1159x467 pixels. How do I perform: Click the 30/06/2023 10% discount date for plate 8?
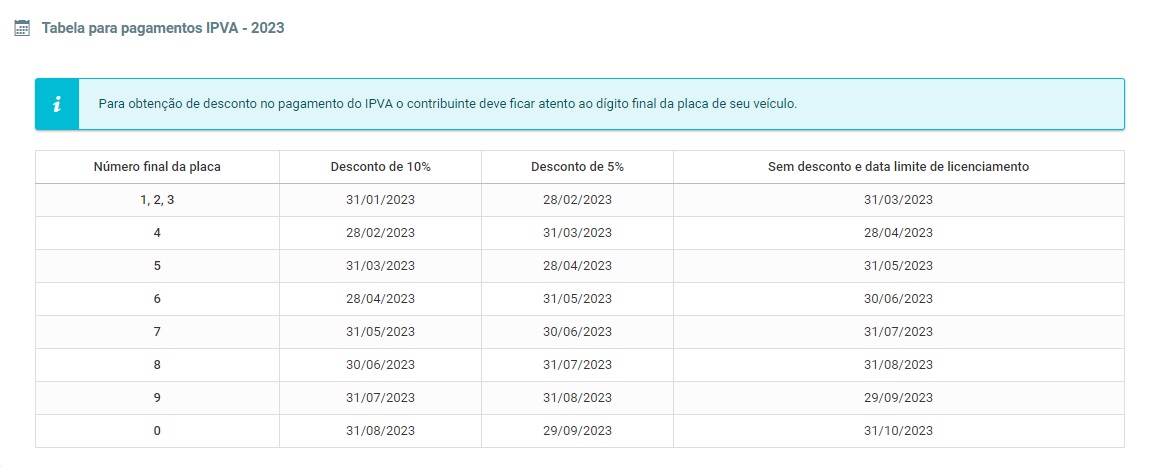381,364
